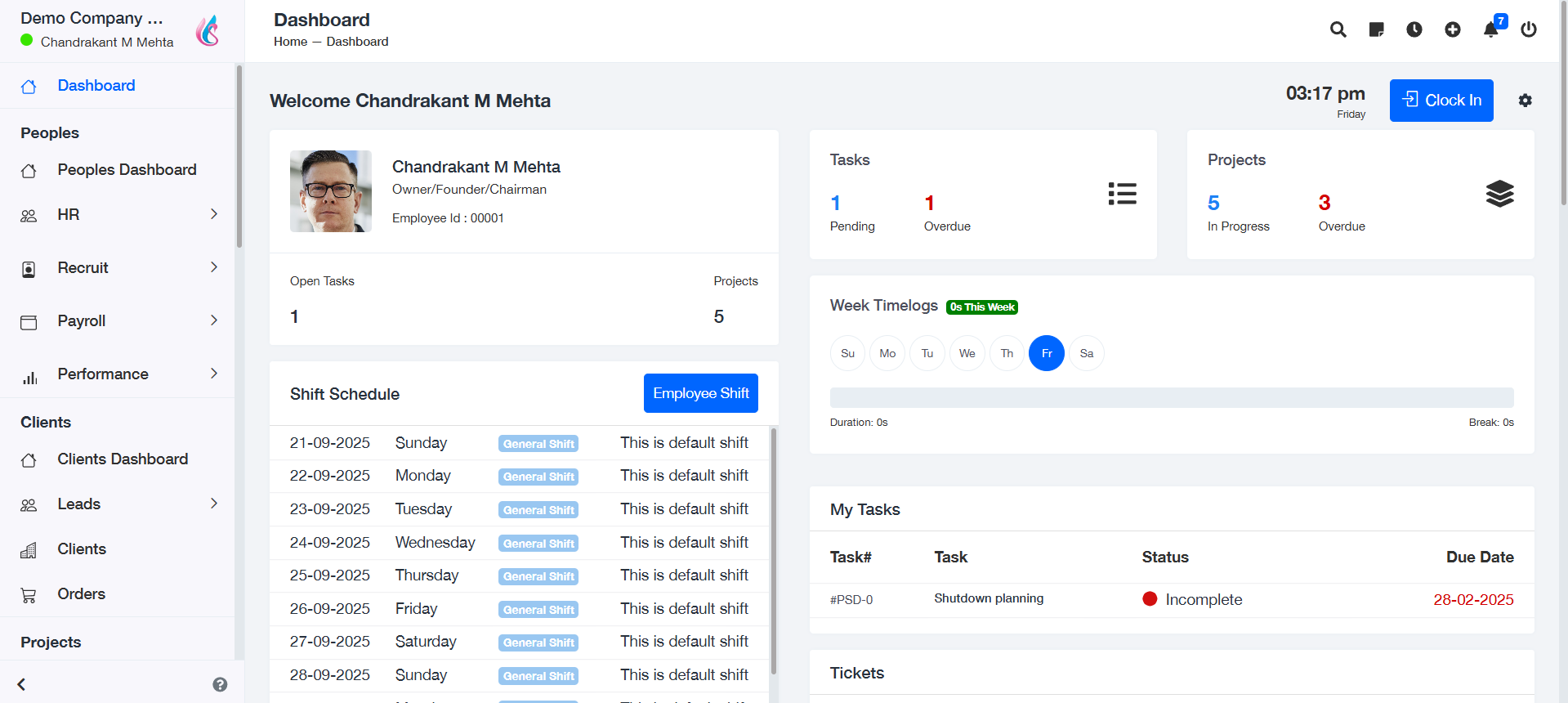Click the help question mark icon
The height and width of the screenshot is (703, 1568).
(x=220, y=684)
